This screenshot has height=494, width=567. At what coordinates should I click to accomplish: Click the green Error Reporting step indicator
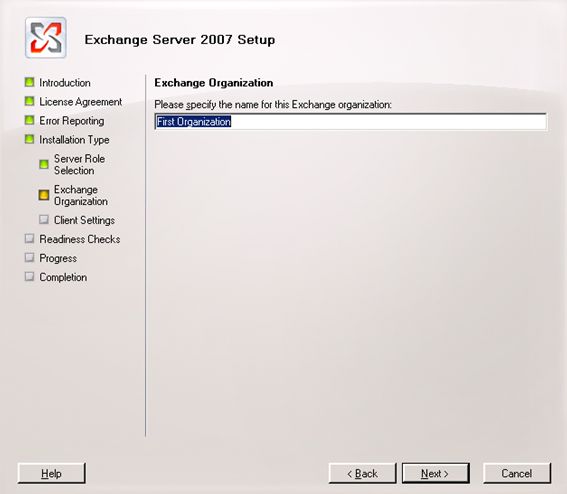[x=29, y=120]
